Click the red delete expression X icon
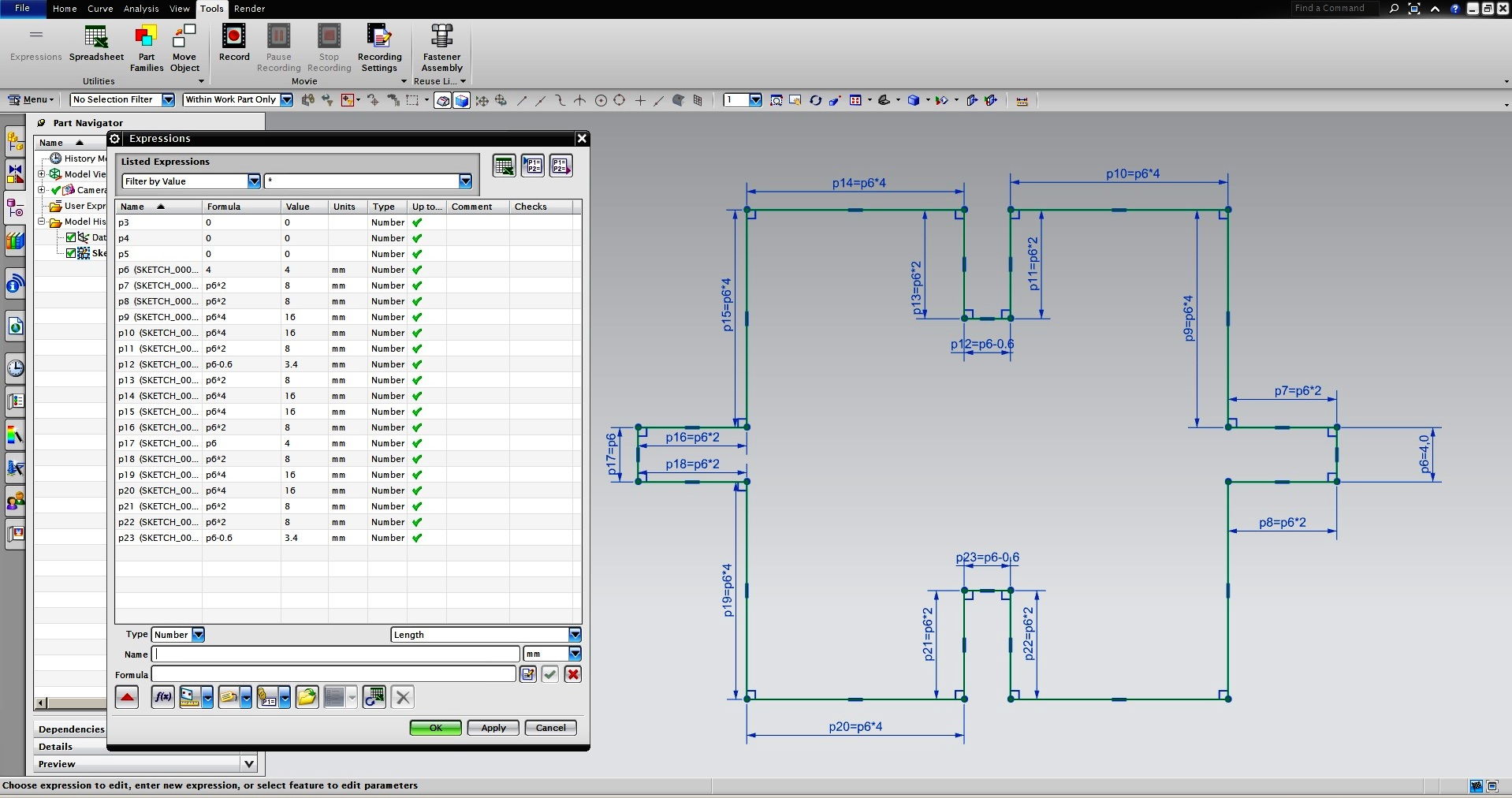The height and width of the screenshot is (798, 1512). pos(573,674)
